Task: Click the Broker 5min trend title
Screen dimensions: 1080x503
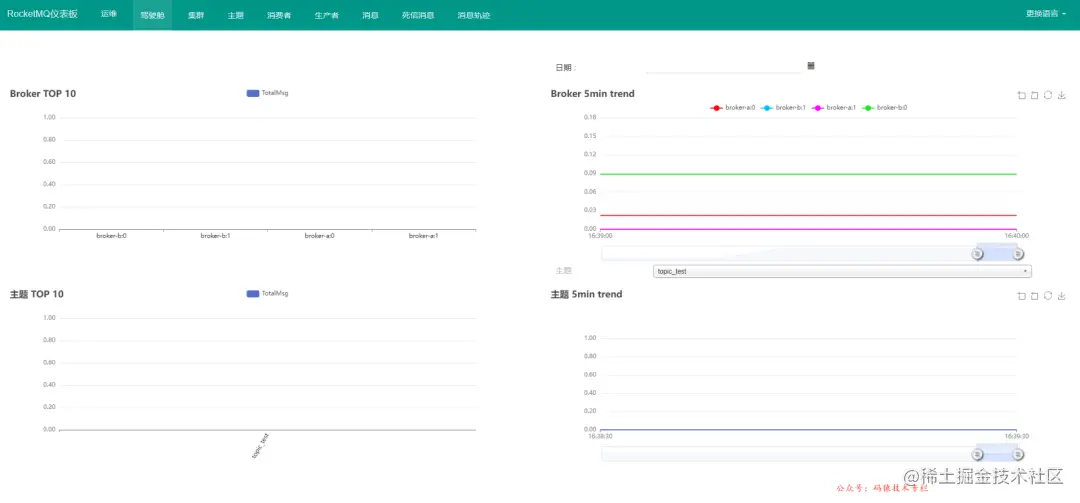Action: (592, 94)
